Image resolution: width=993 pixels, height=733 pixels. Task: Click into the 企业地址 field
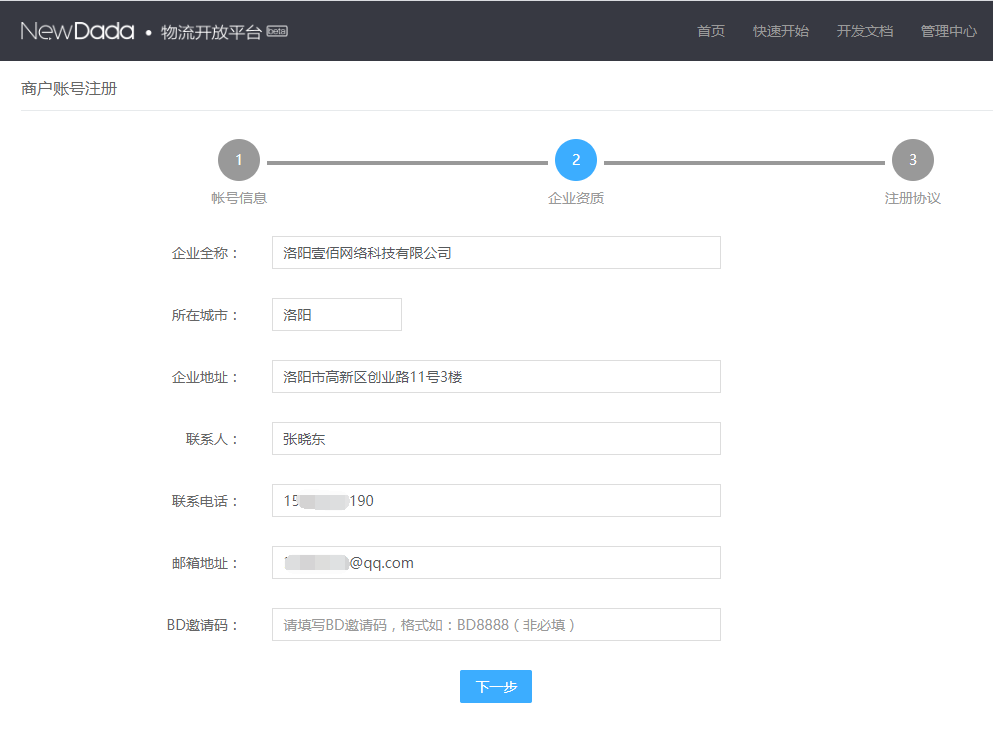click(496, 377)
